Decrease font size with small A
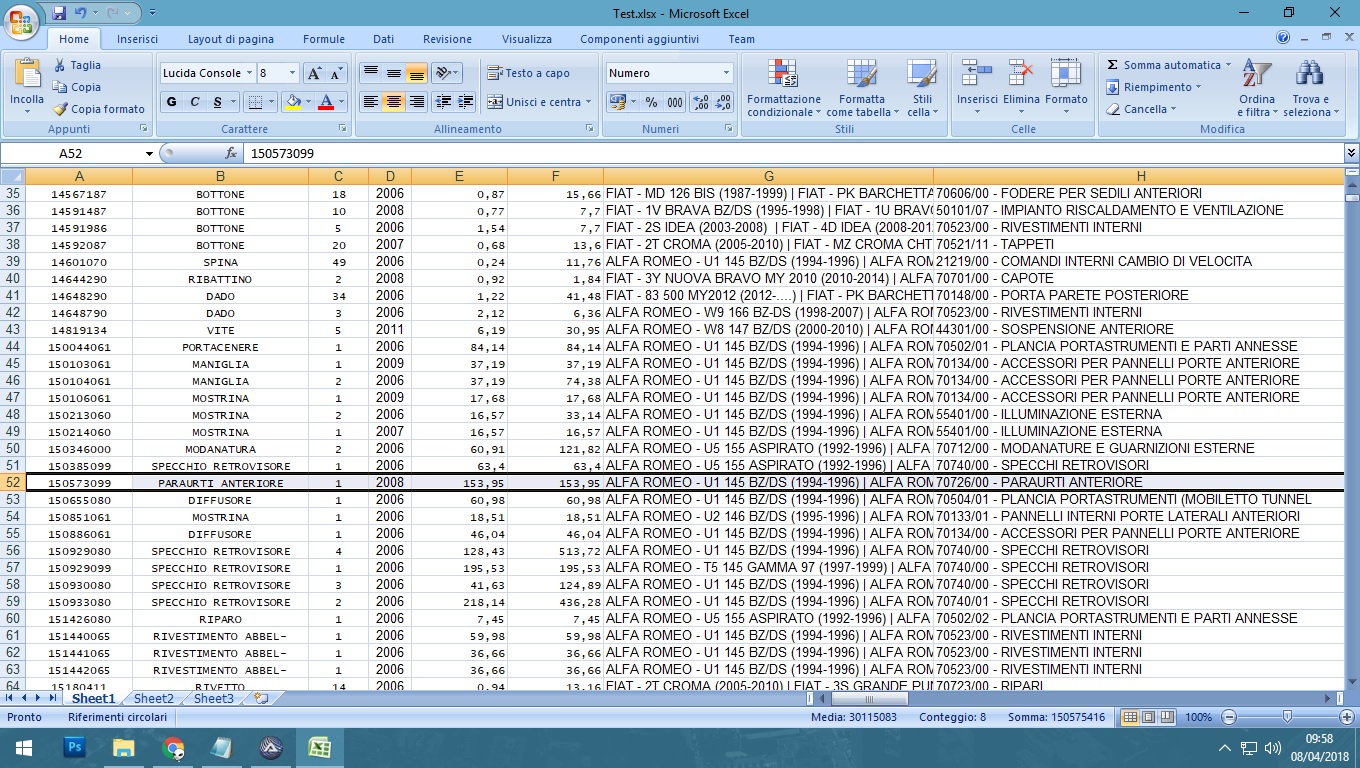 (x=337, y=73)
